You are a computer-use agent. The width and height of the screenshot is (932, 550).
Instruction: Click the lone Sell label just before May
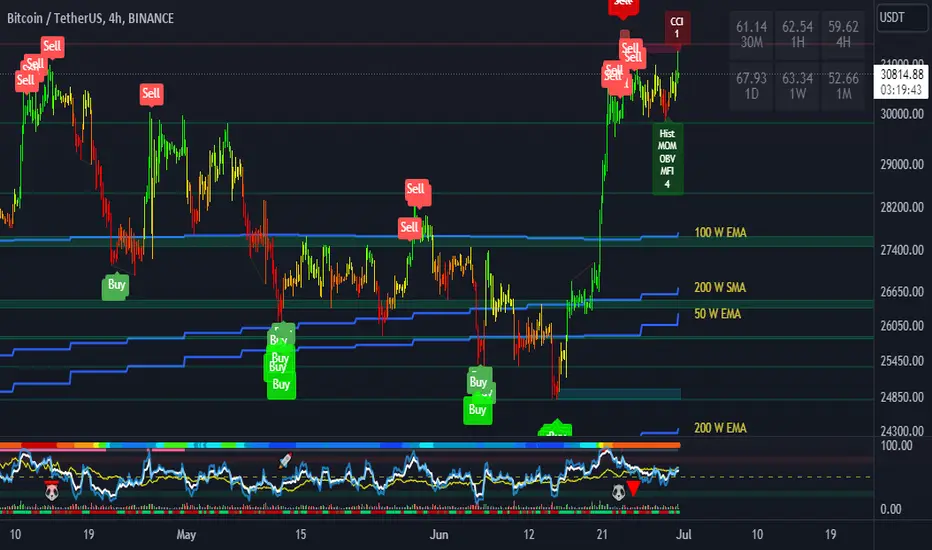151,93
